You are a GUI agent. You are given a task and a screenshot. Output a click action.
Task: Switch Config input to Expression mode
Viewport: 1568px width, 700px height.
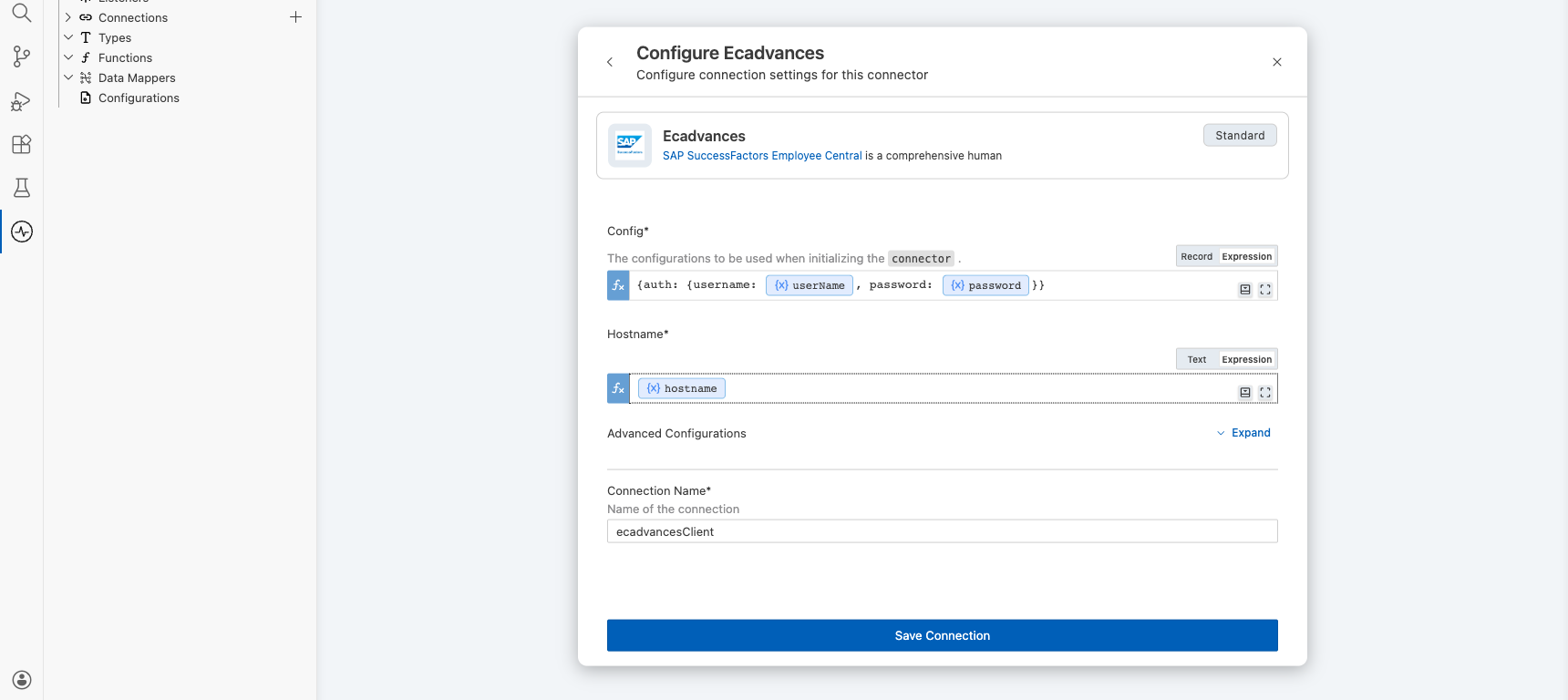click(x=1246, y=256)
